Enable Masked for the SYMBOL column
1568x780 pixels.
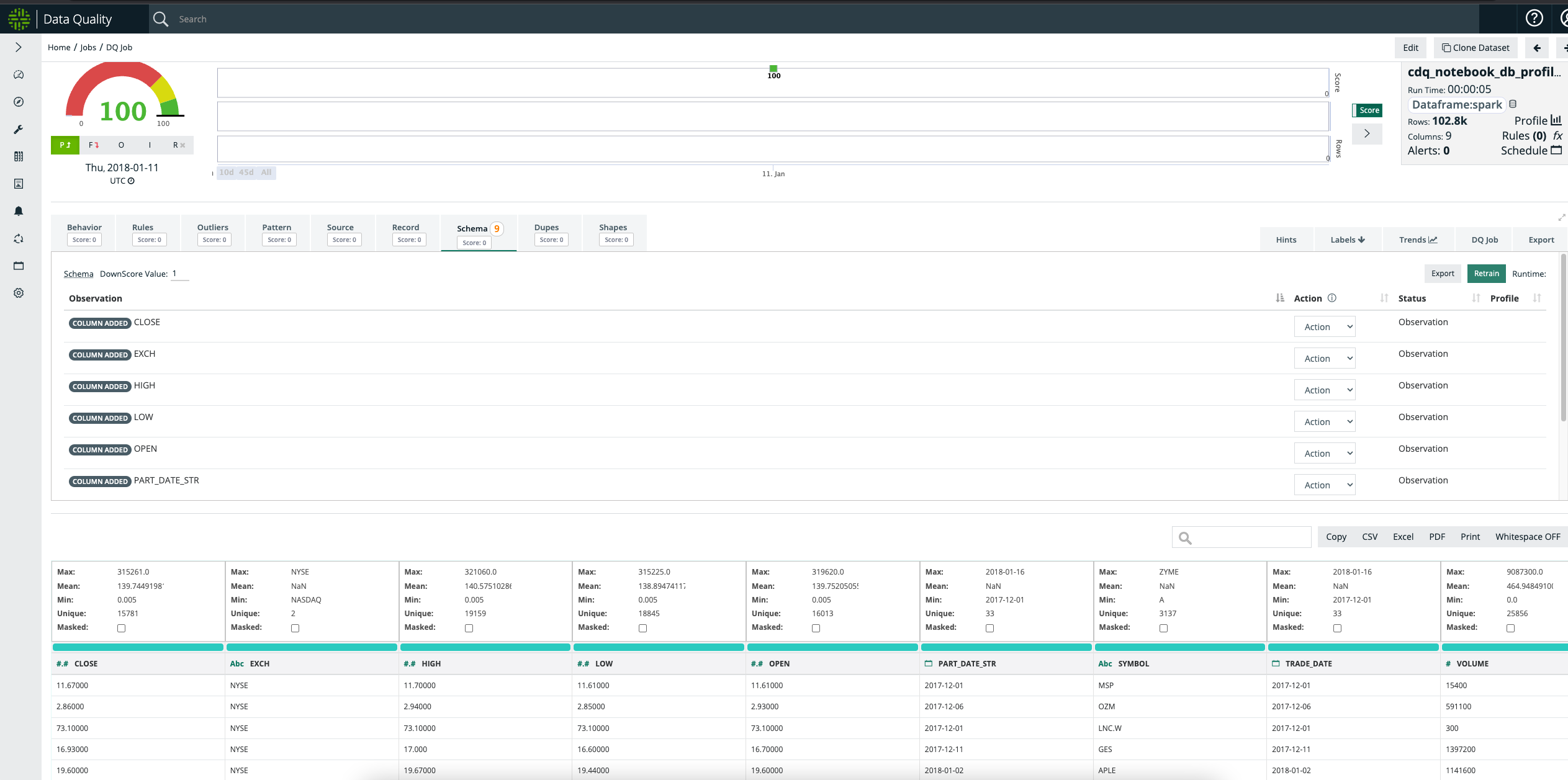coord(1163,628)
